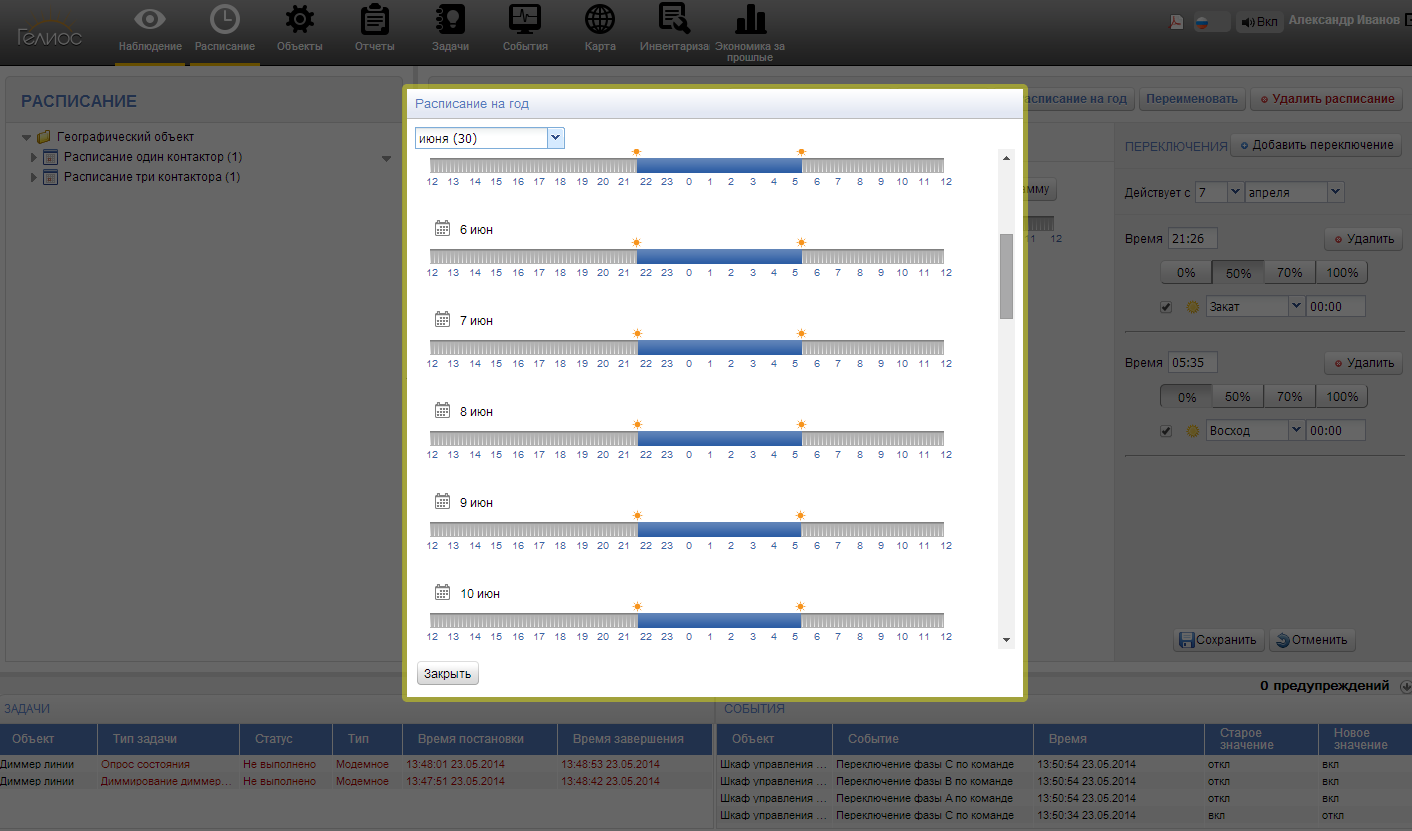
Task: Click the calendar icon beside 8 июн
Action: pyautogui.click(x=443, y=411)
